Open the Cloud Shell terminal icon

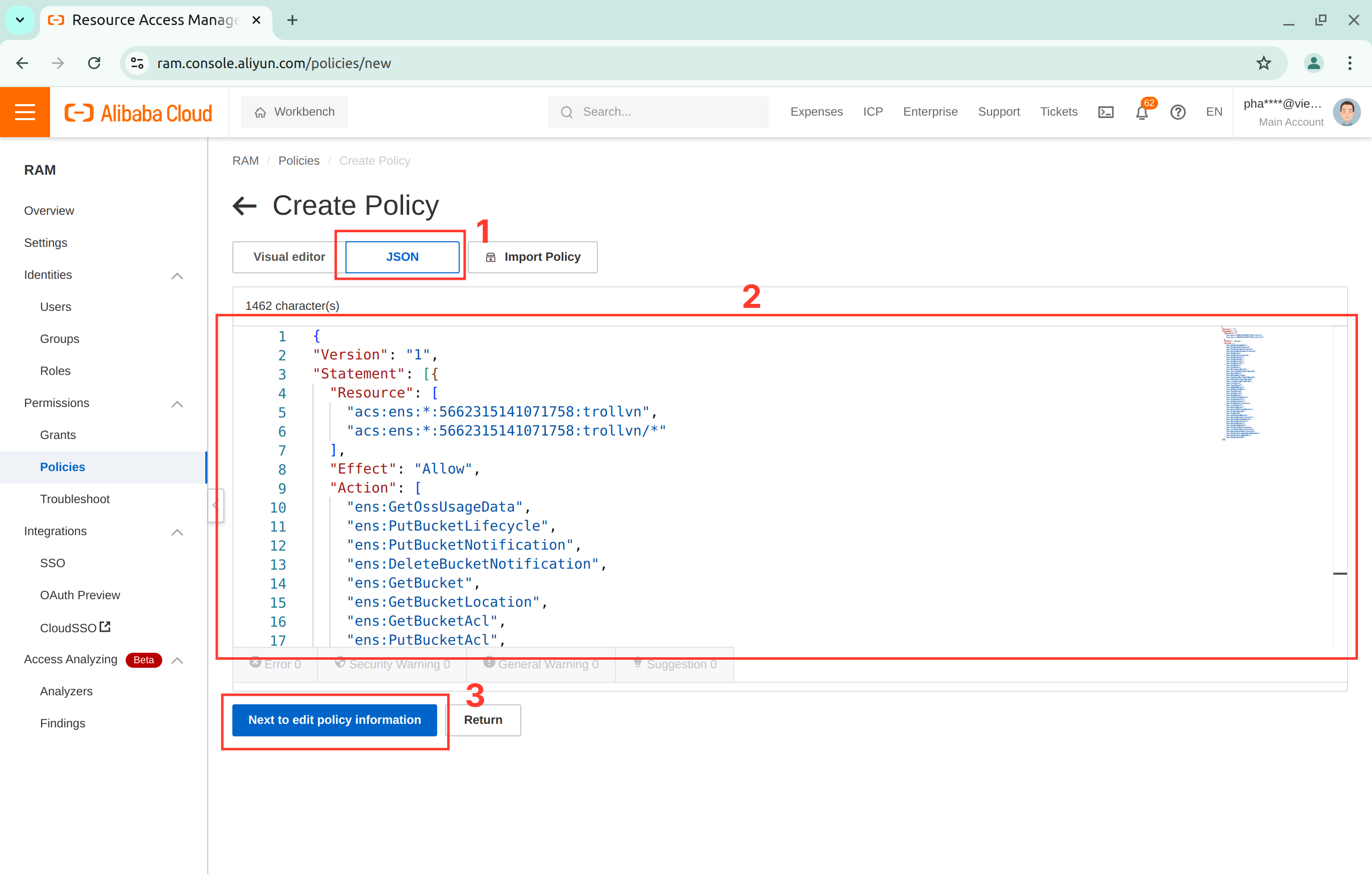tap(1105, 112)
